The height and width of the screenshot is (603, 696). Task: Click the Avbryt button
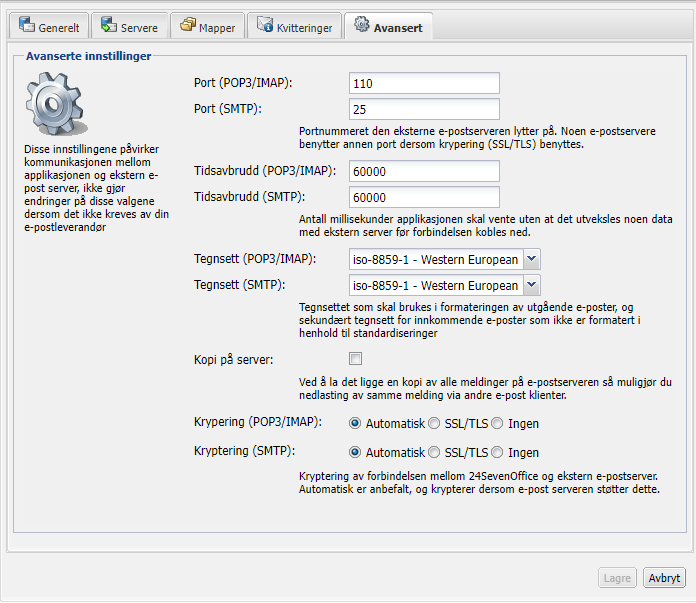pyautogui.click(x=664, y=578)
